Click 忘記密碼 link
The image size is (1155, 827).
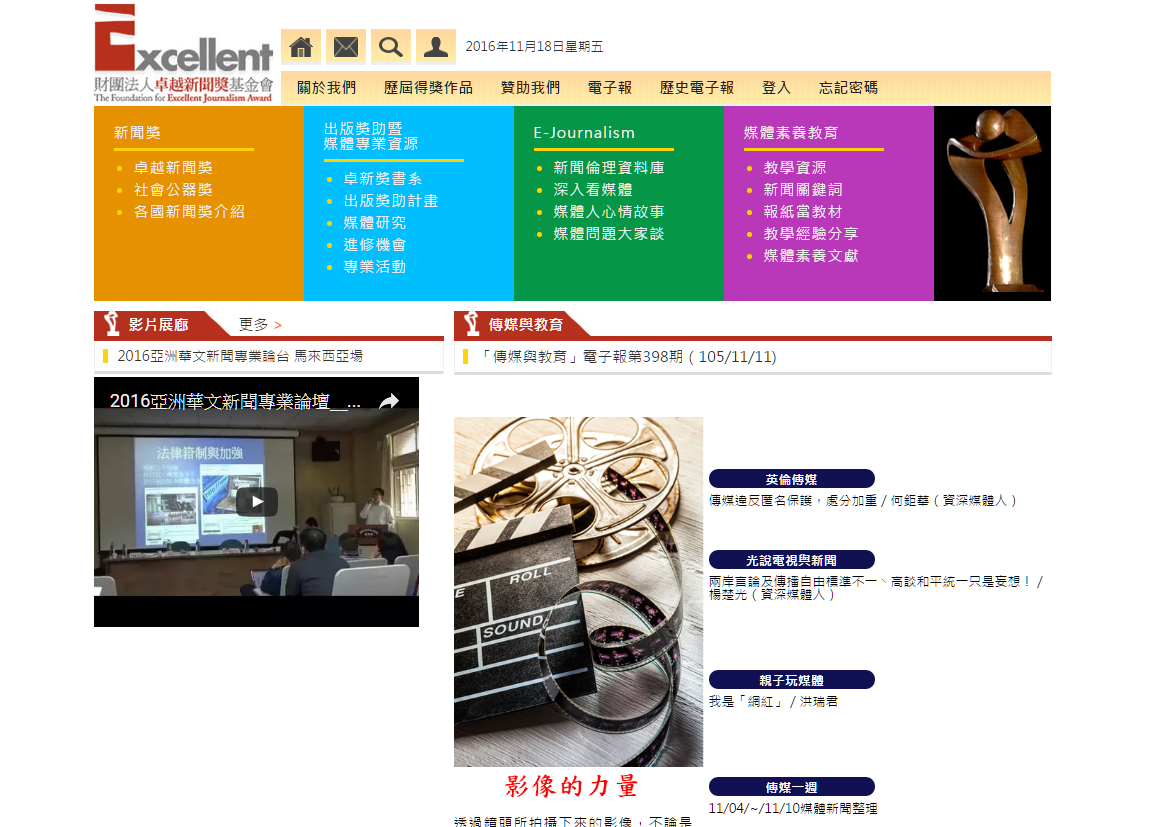pos(848,88)
